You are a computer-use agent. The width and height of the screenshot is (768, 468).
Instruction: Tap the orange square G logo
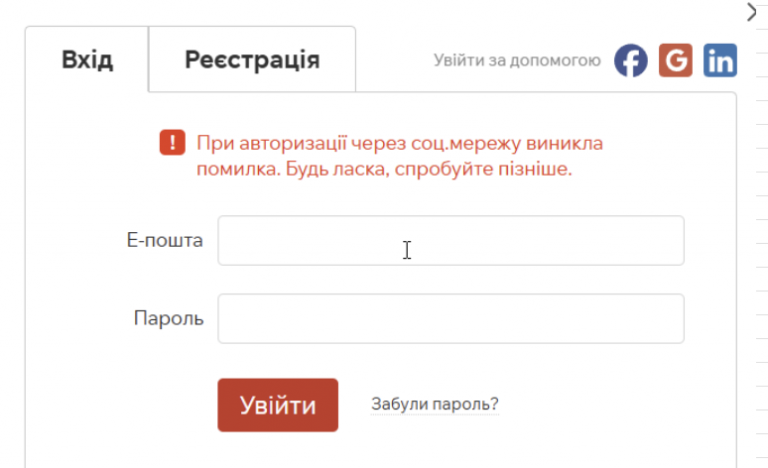(675, 60)
